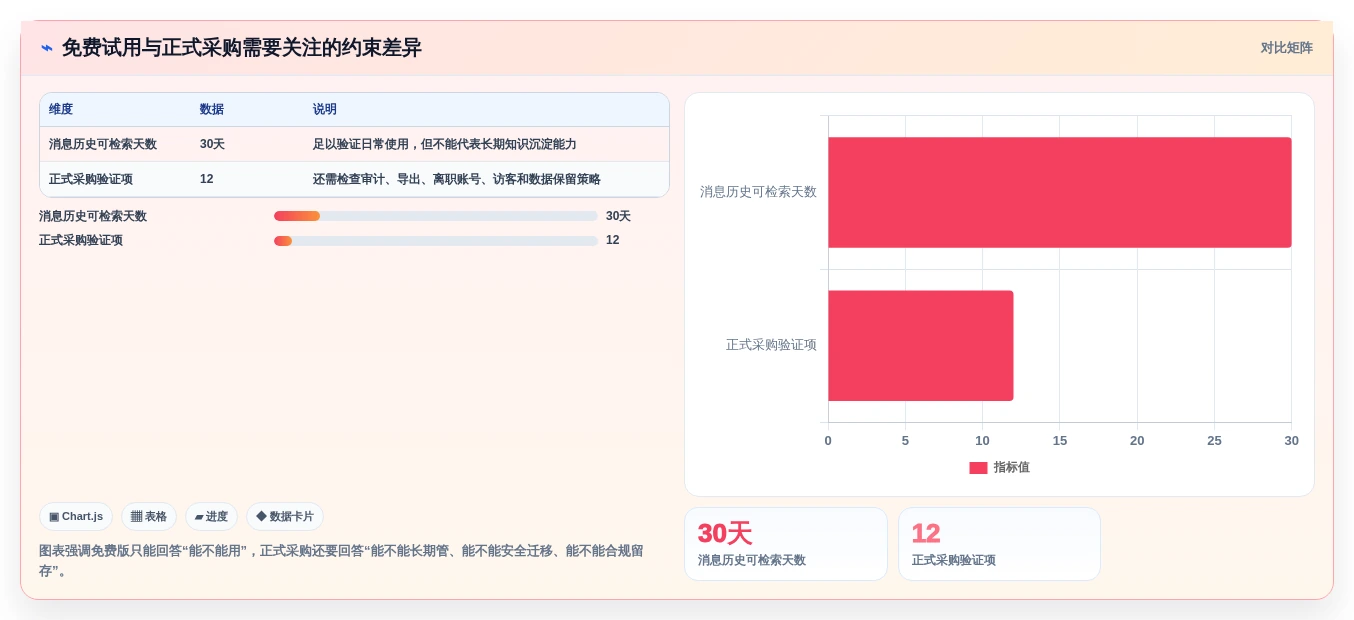Select the 表格 tag chip
This screenshot has height=620, width=1354.
149,517
